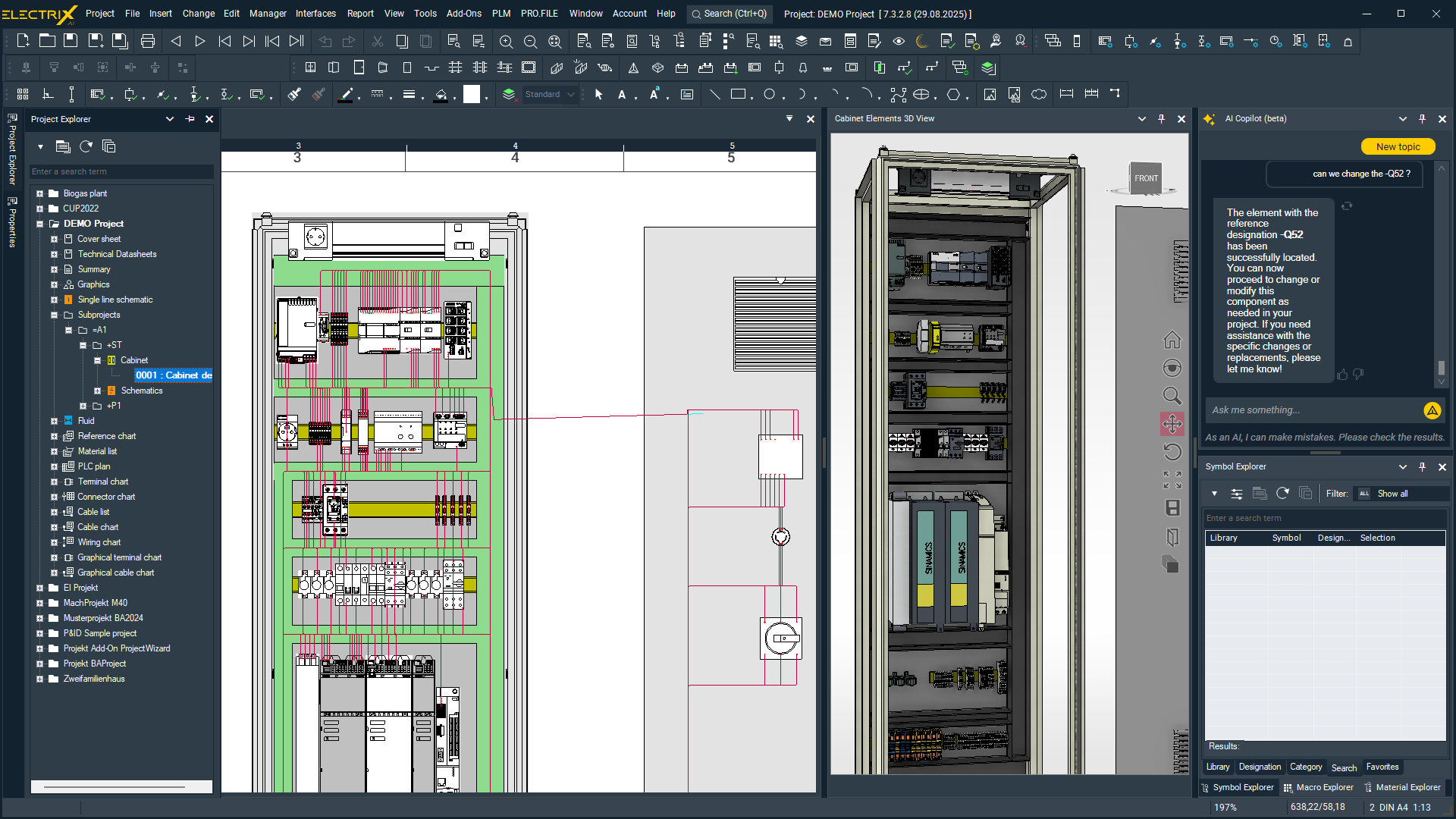Screen dimensions: 1456x819
Task: Click the send message icon in AI Copilot
Action: (x=1432, y=410)
